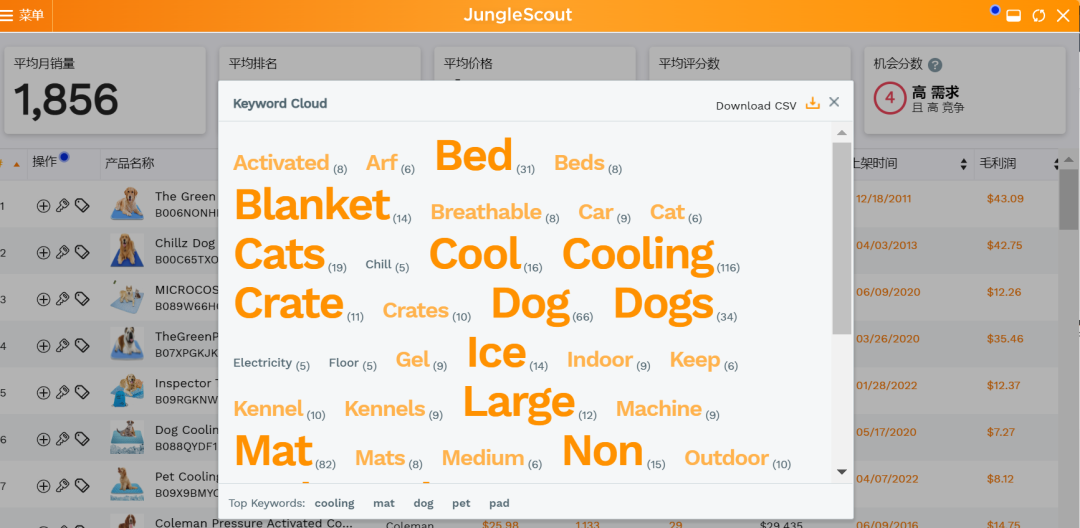The width and height of the screenshot is (1080, 528).
Task: Click the 机会分数 help question mark
Action: pyautogui.click(x=935, y=65)
